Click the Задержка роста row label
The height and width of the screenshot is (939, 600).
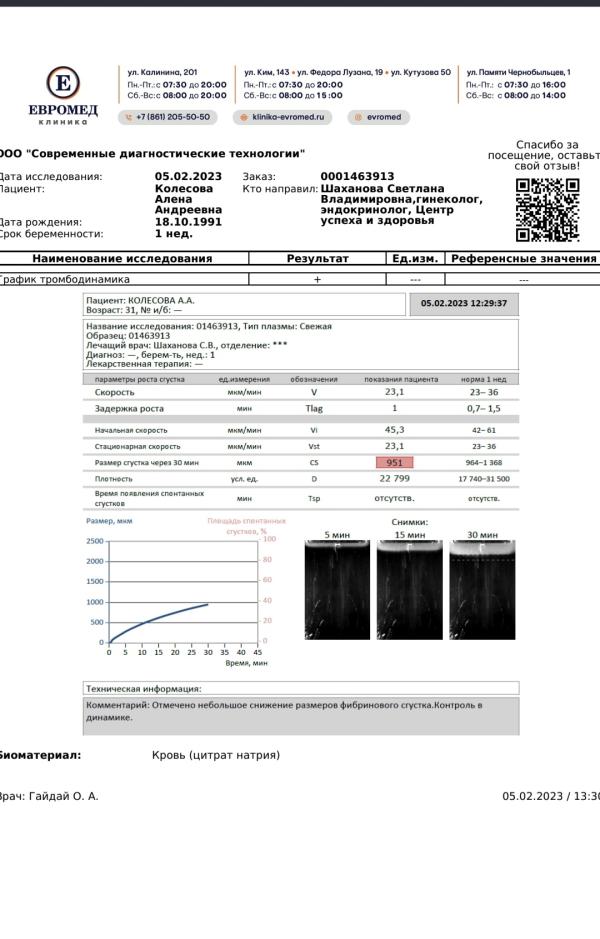pos(129,408)
